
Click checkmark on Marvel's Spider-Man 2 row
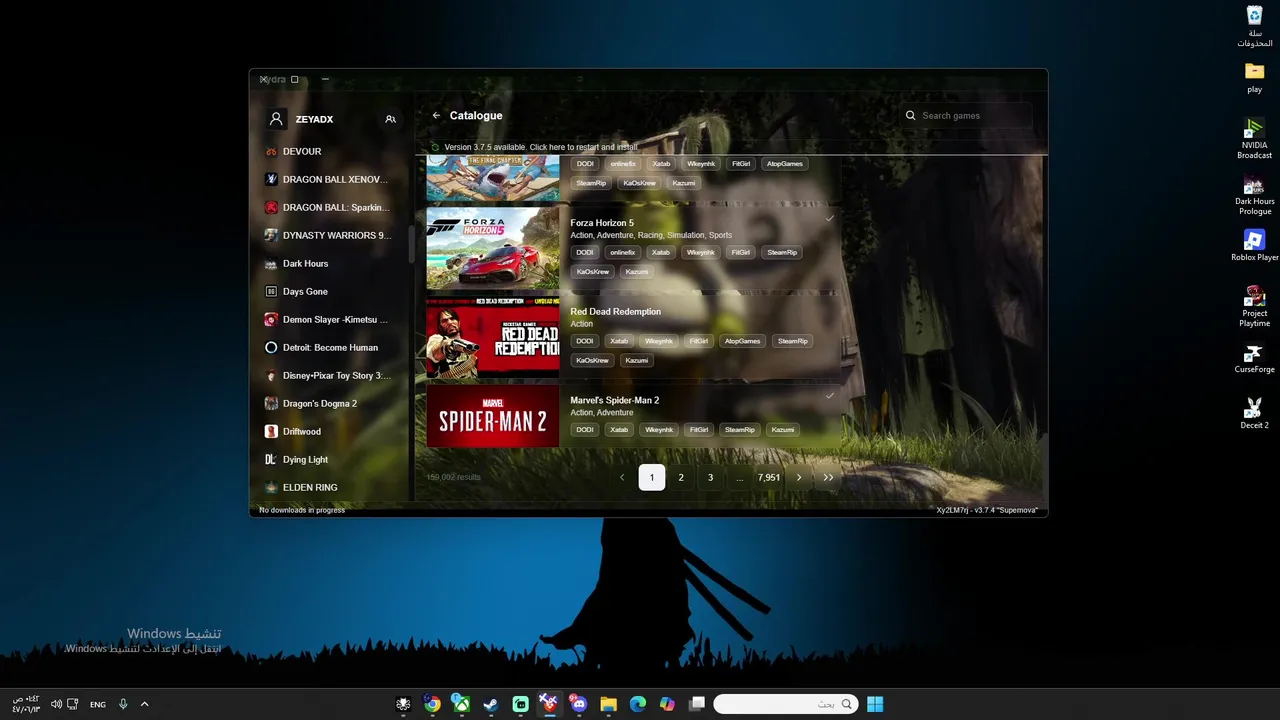829,396
